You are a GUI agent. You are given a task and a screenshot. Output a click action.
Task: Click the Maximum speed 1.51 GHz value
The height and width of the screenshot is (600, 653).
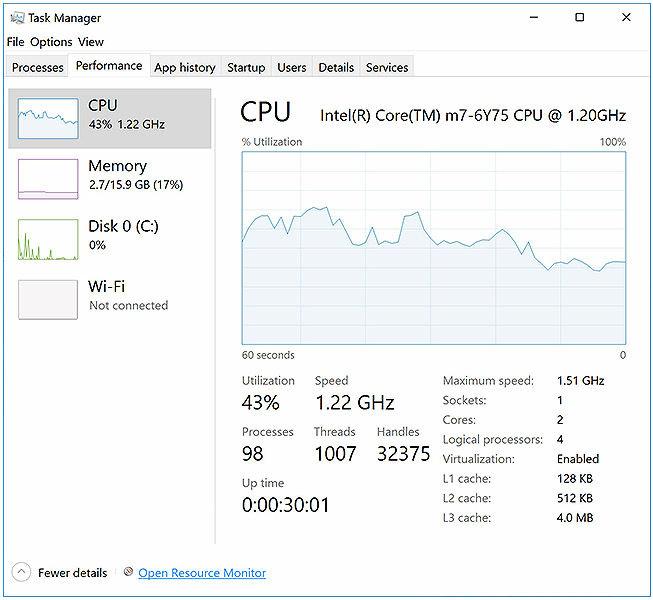pyautogui.click(x=581, y=381)
